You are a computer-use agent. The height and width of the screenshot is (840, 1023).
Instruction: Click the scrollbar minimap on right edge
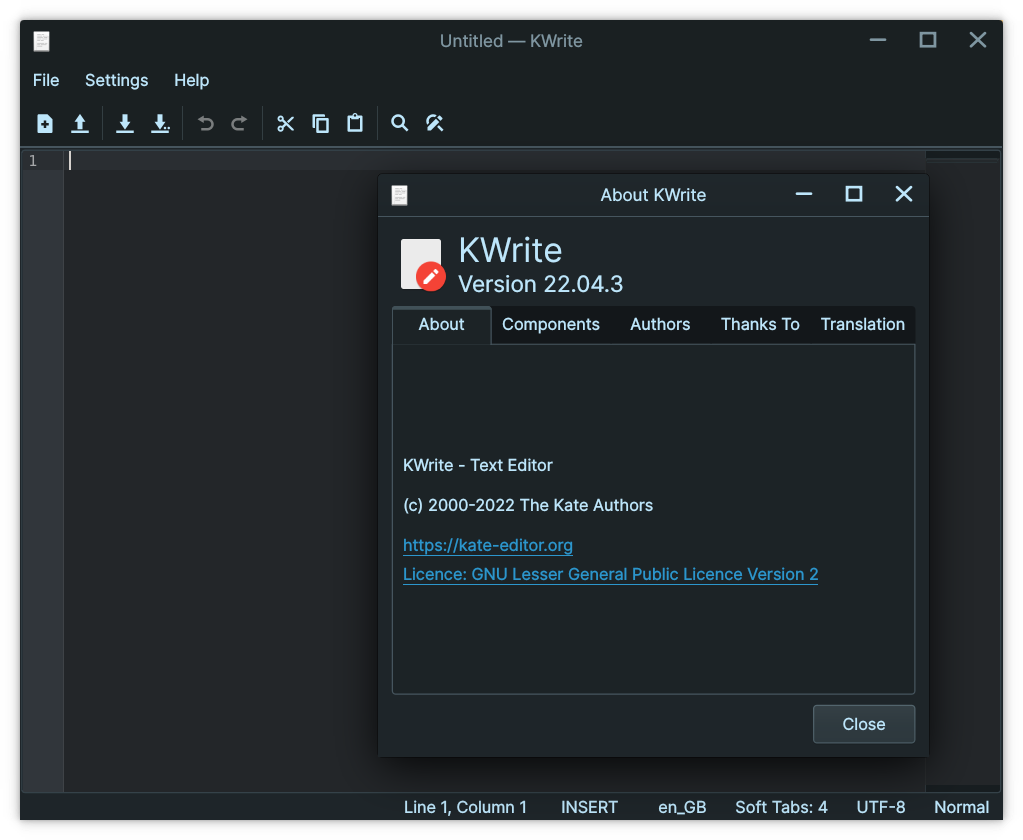pos(963,470)
